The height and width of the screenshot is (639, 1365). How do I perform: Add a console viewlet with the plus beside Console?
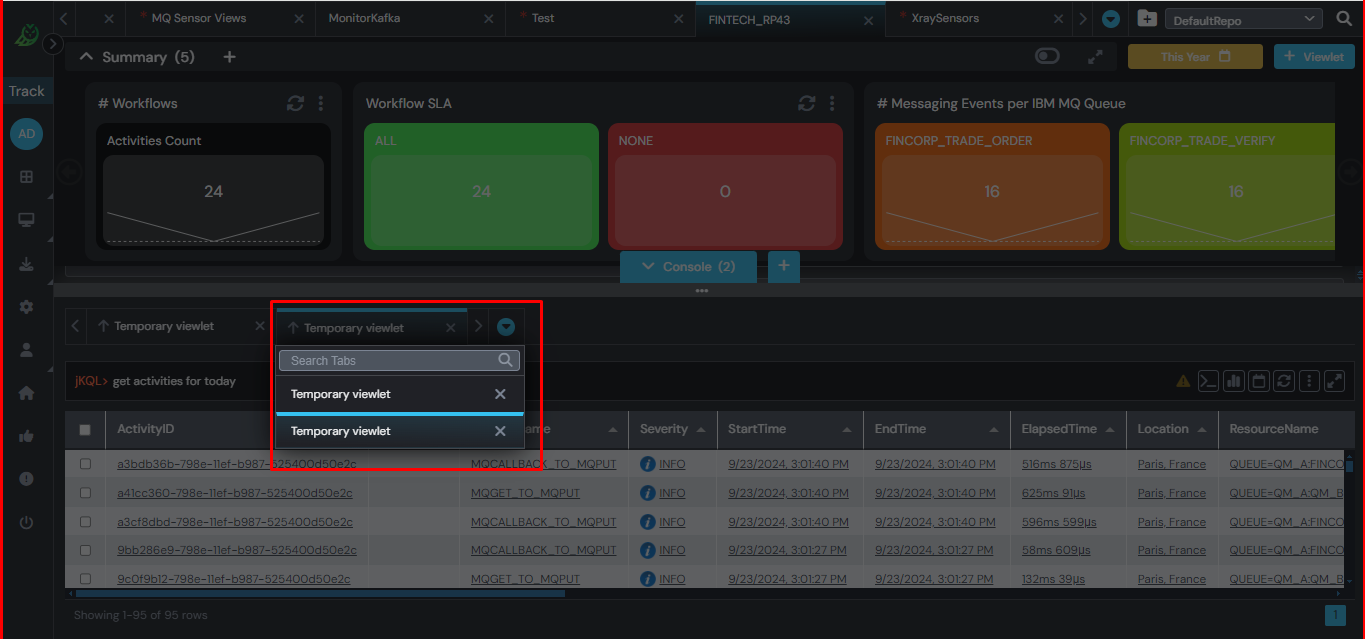[x=784, y=266]
